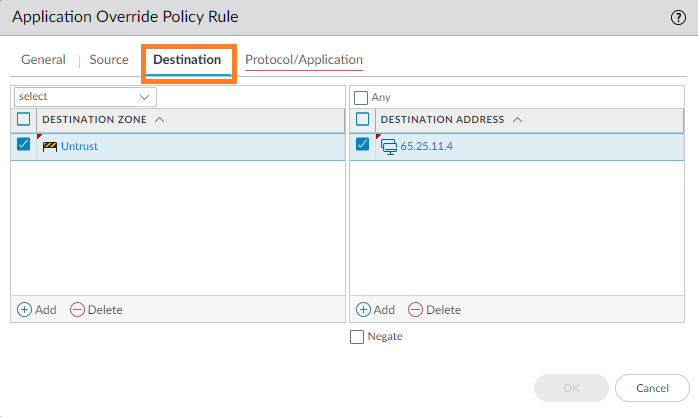This screenshot has height=417, width=698.
Task: Switch to the Source tab
Action: (x=109, y=60)
